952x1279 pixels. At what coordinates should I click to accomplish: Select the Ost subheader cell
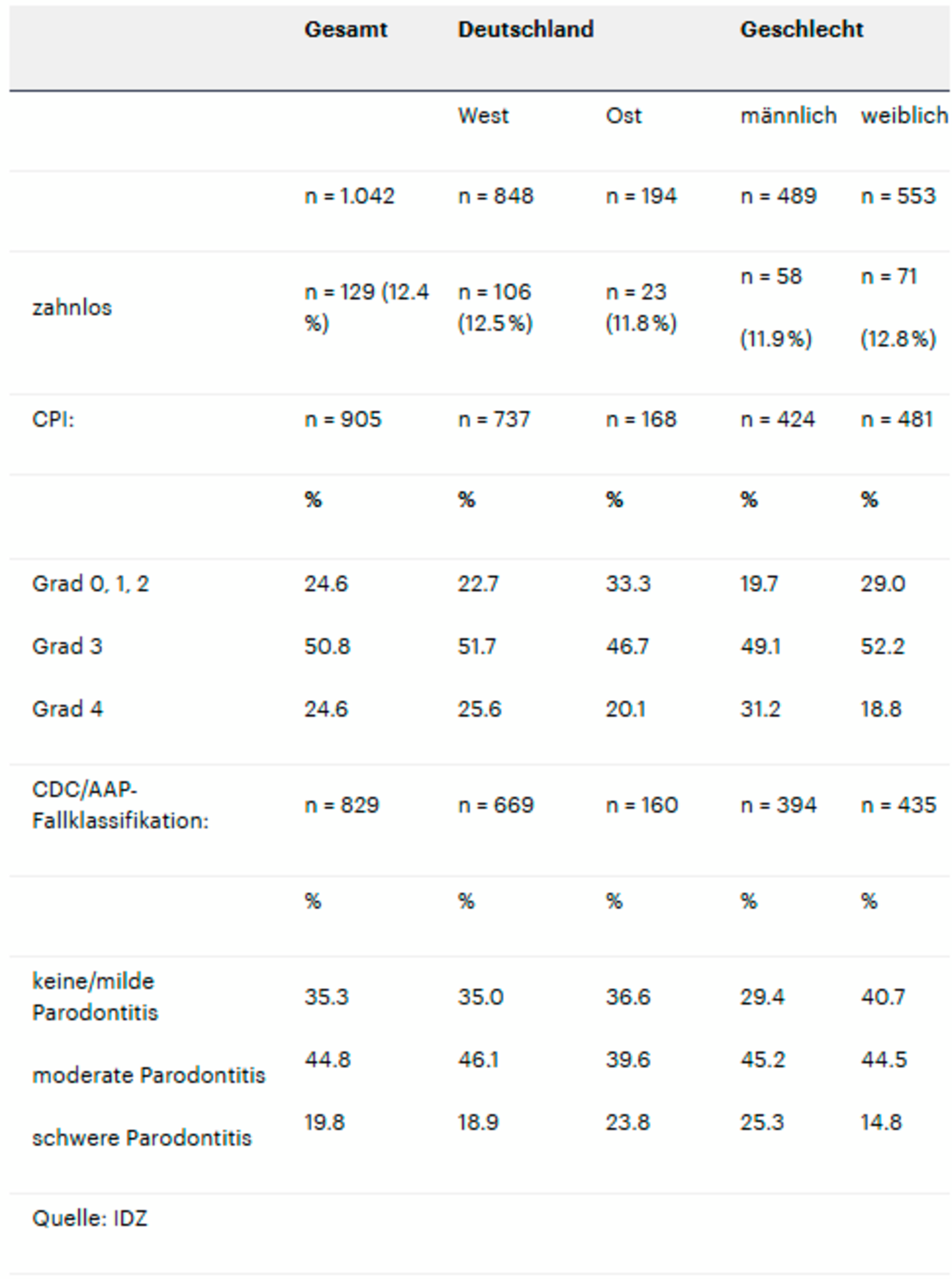tap(623, 116)
